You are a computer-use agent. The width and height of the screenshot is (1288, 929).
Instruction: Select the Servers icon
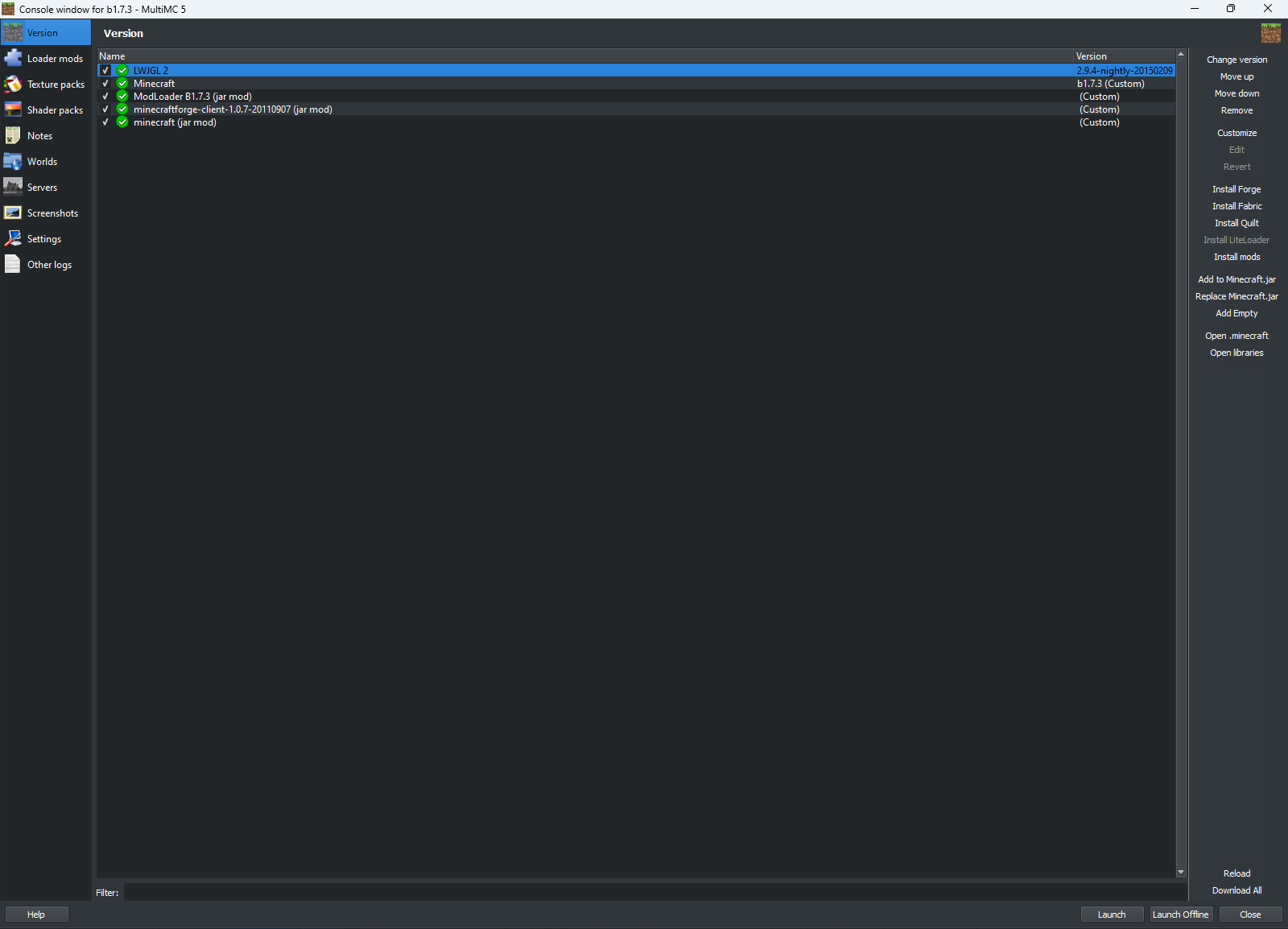coord(14,187)
